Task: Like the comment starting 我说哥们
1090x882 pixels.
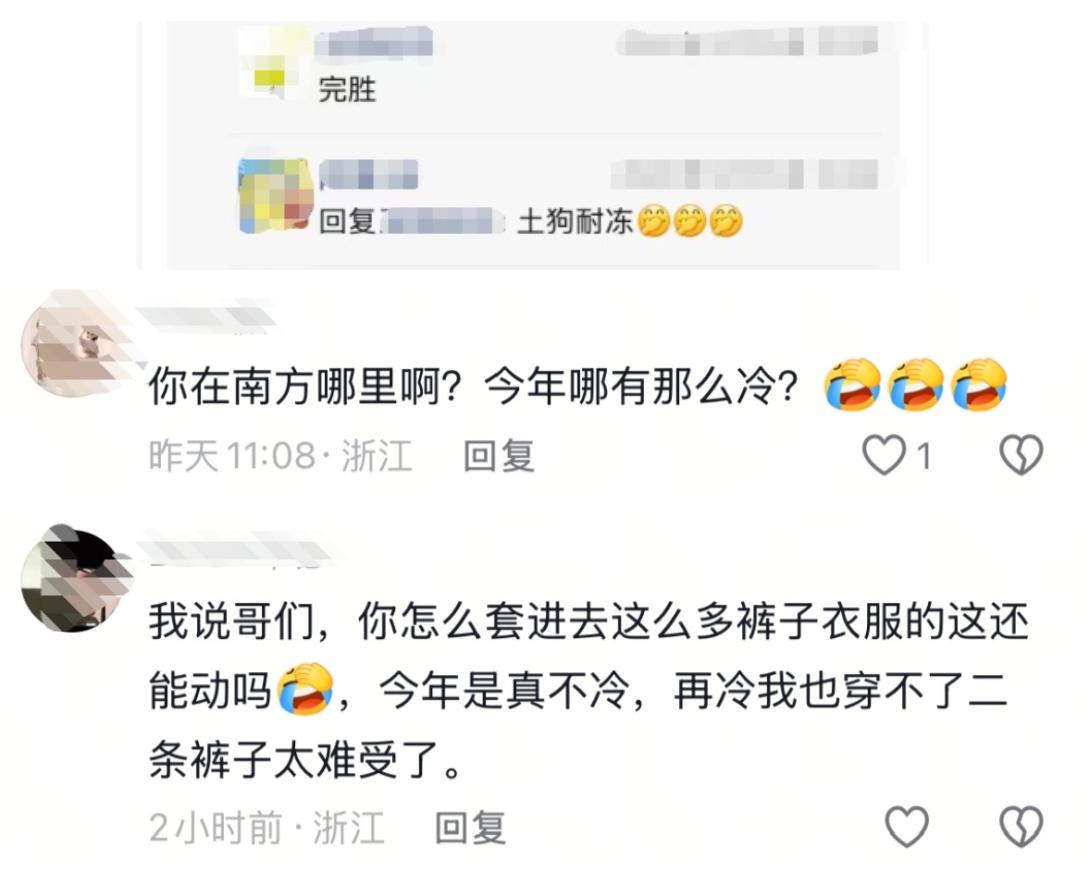Action: (x=906, y=826)
